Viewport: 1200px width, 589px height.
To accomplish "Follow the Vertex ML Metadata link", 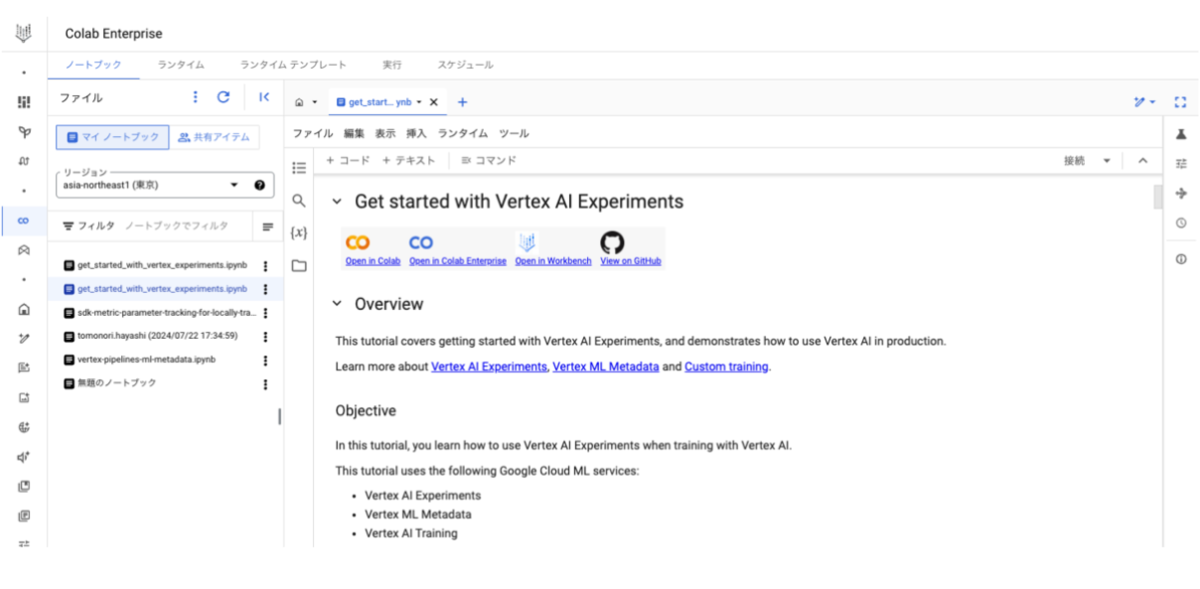I will pos(605,367).
